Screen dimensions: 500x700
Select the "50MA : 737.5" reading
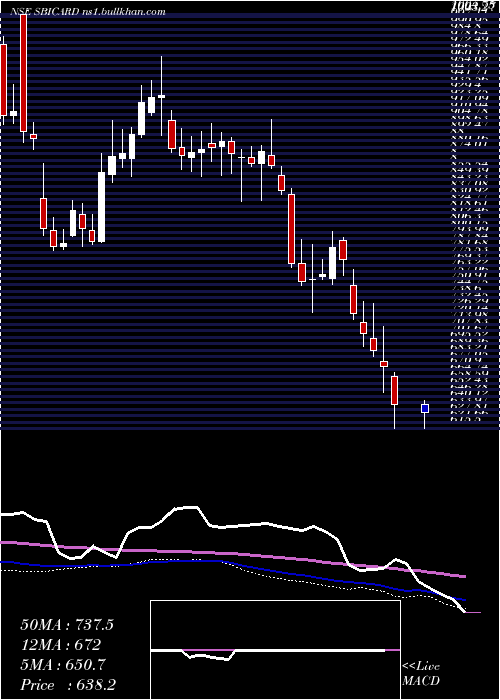point(67,625)
